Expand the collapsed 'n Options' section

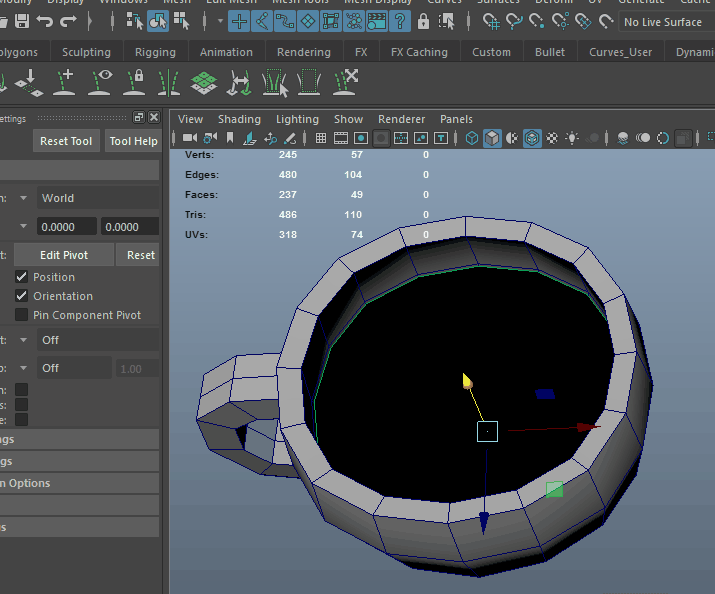tap(79, 483)
